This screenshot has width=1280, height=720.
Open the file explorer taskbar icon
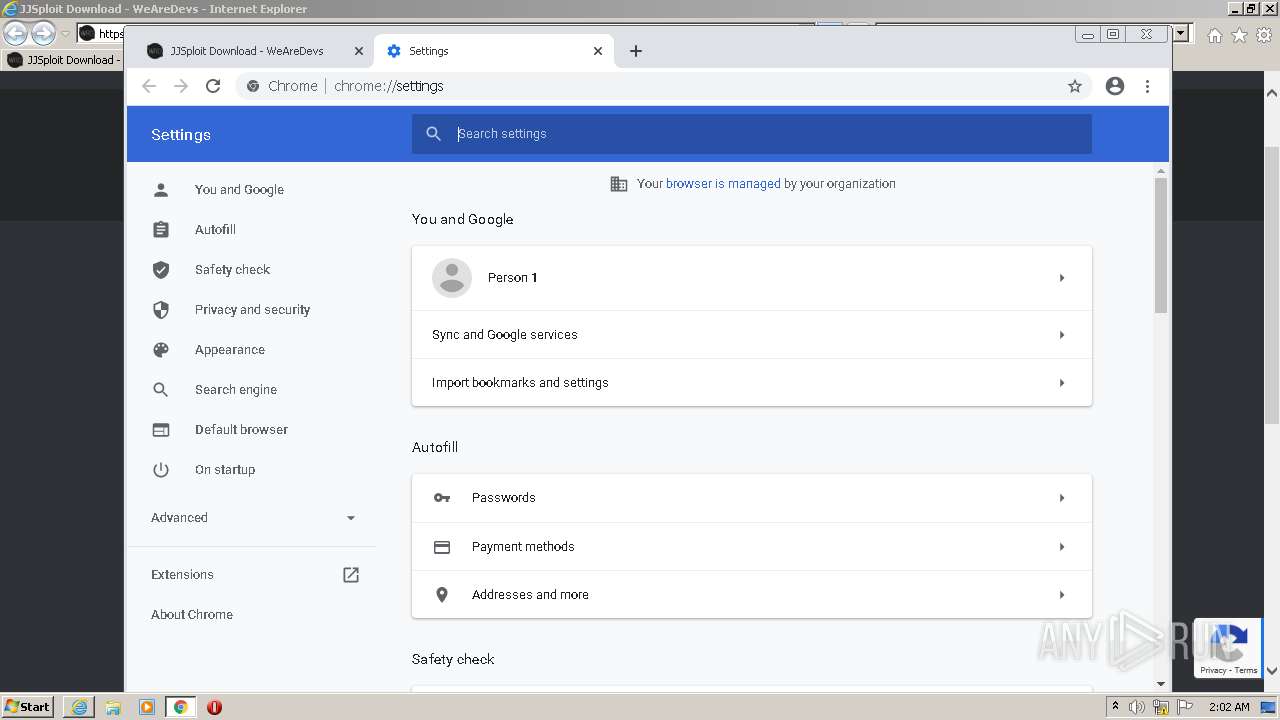(x=113, y=707)
